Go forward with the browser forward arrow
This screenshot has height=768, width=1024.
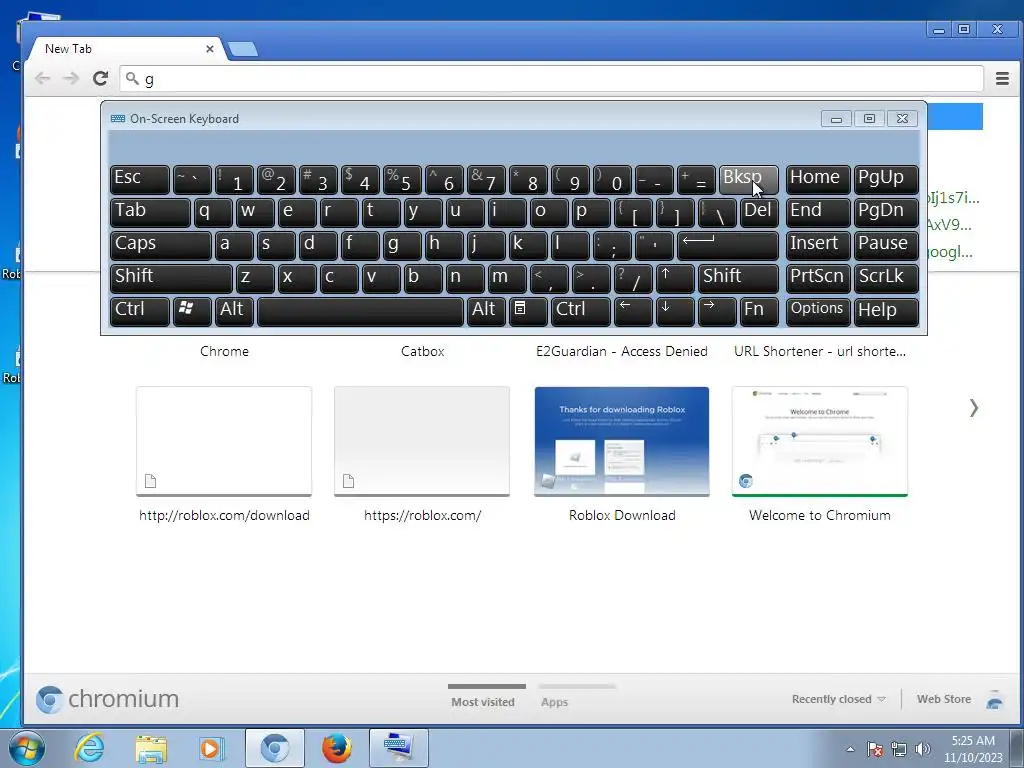71,79
